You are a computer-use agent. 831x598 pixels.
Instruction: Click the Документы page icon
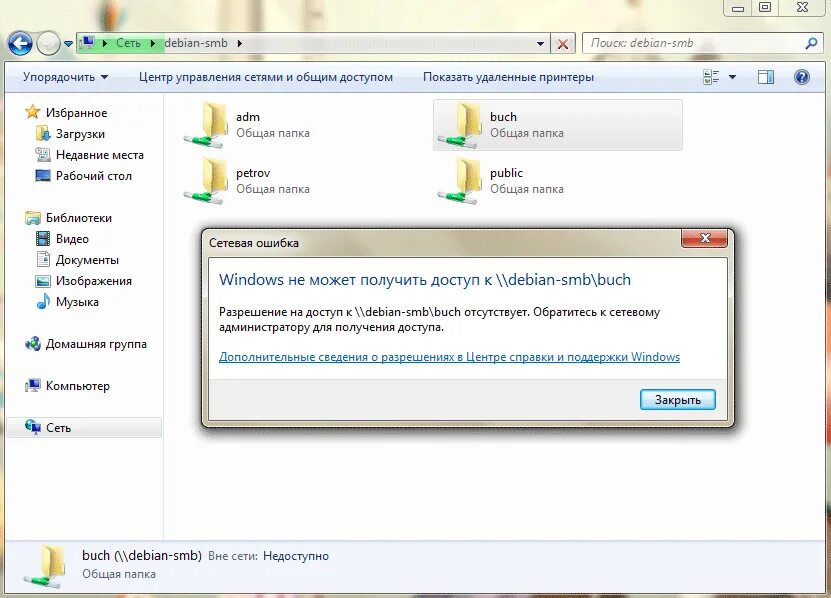[x=43, y=259]
